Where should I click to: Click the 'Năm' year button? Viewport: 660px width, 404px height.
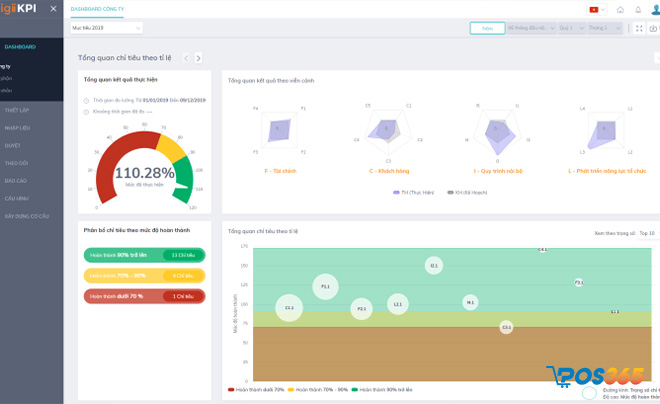click(487, 28)
